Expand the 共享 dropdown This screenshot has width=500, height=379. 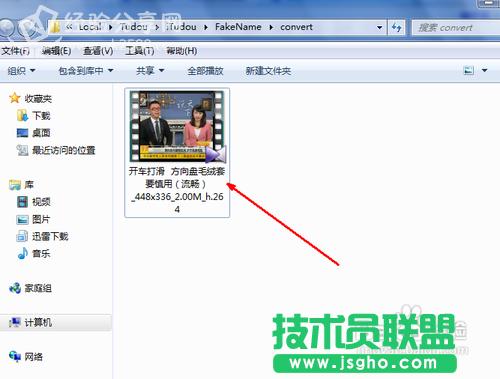click(150, 71)
